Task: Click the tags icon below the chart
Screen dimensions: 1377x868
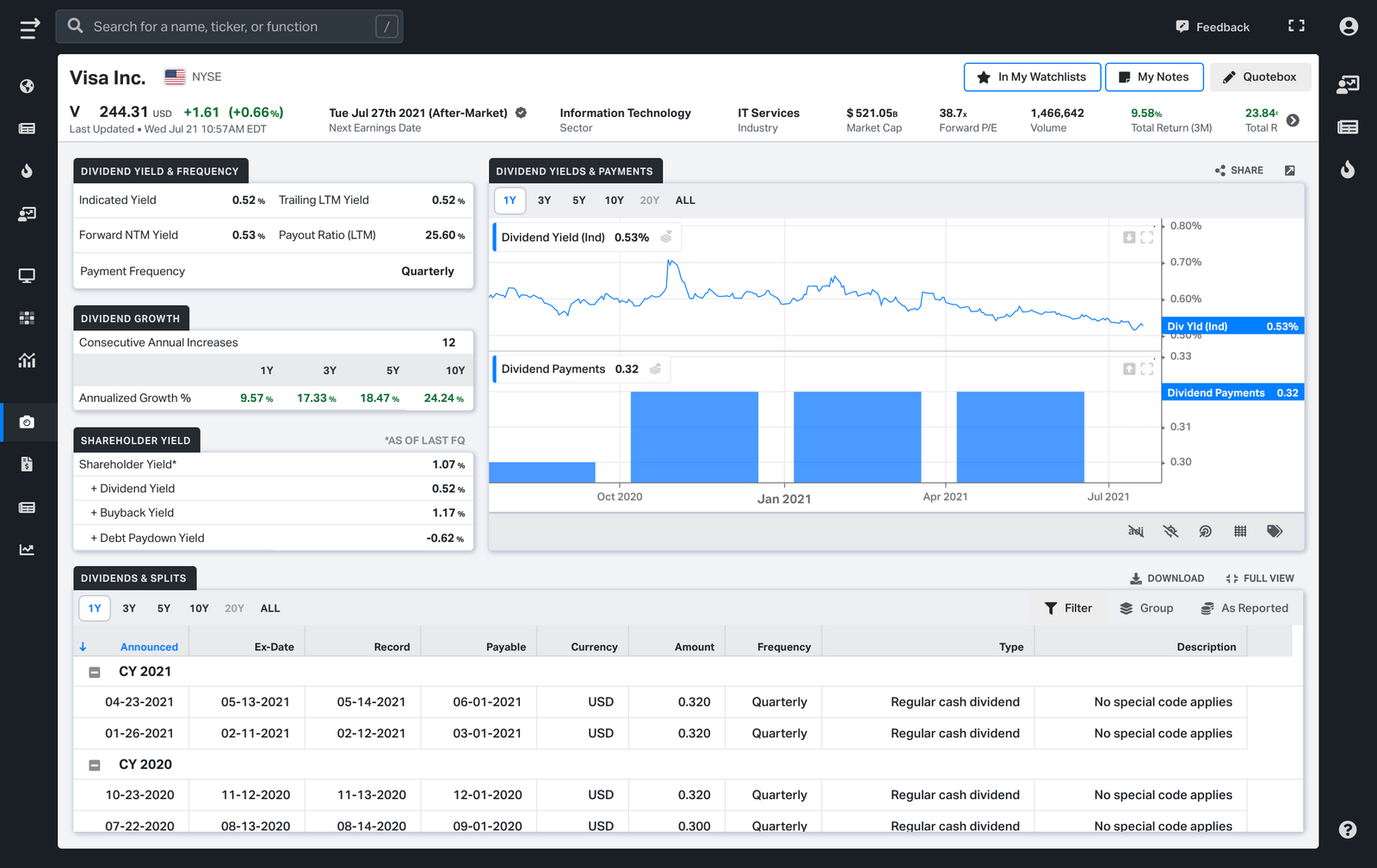Action: [1275, 532]
